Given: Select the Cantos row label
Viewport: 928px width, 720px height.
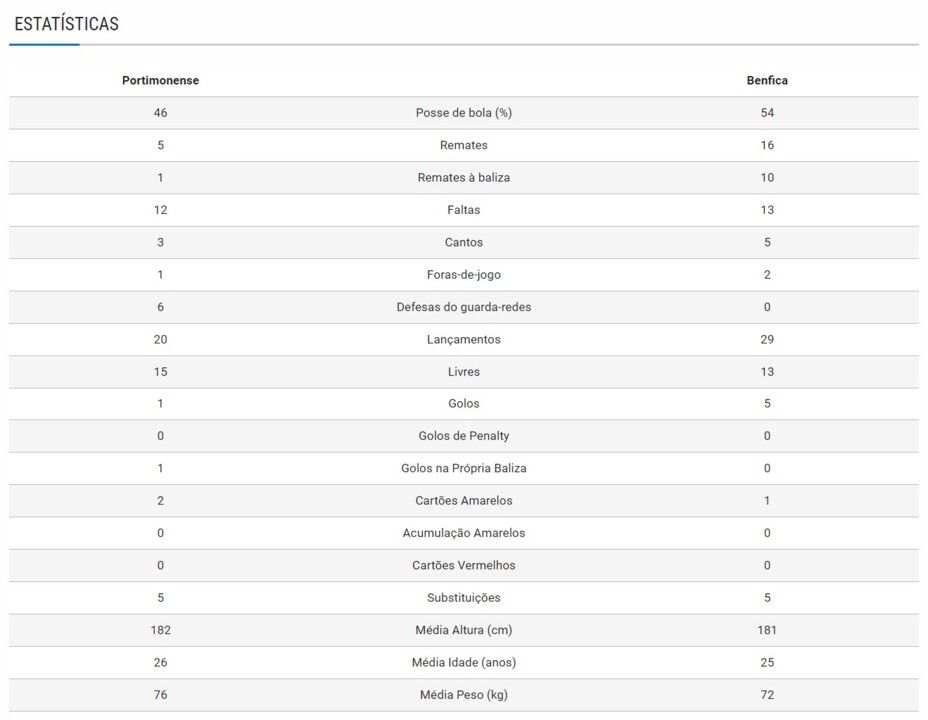Looking at the screenshot, I should (x=463, y=242).
